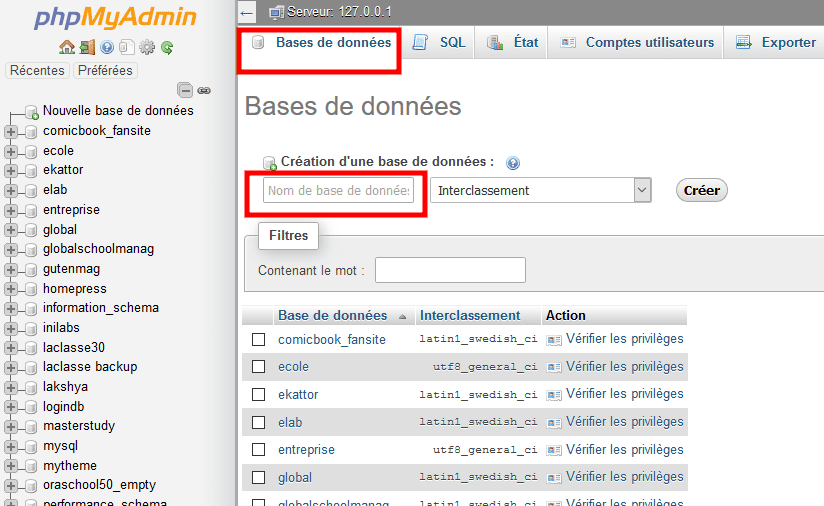Screen dimensions: 824x506
Task: Click the phpMyAdmin logo
Action: (x=115, y=17)
